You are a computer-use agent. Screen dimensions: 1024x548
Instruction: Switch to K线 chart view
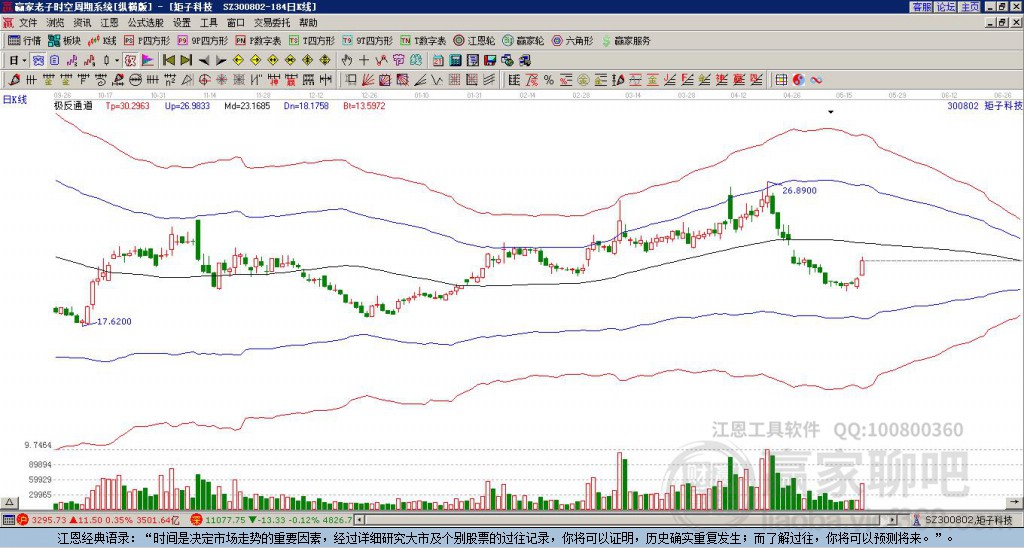click(103, 40)
